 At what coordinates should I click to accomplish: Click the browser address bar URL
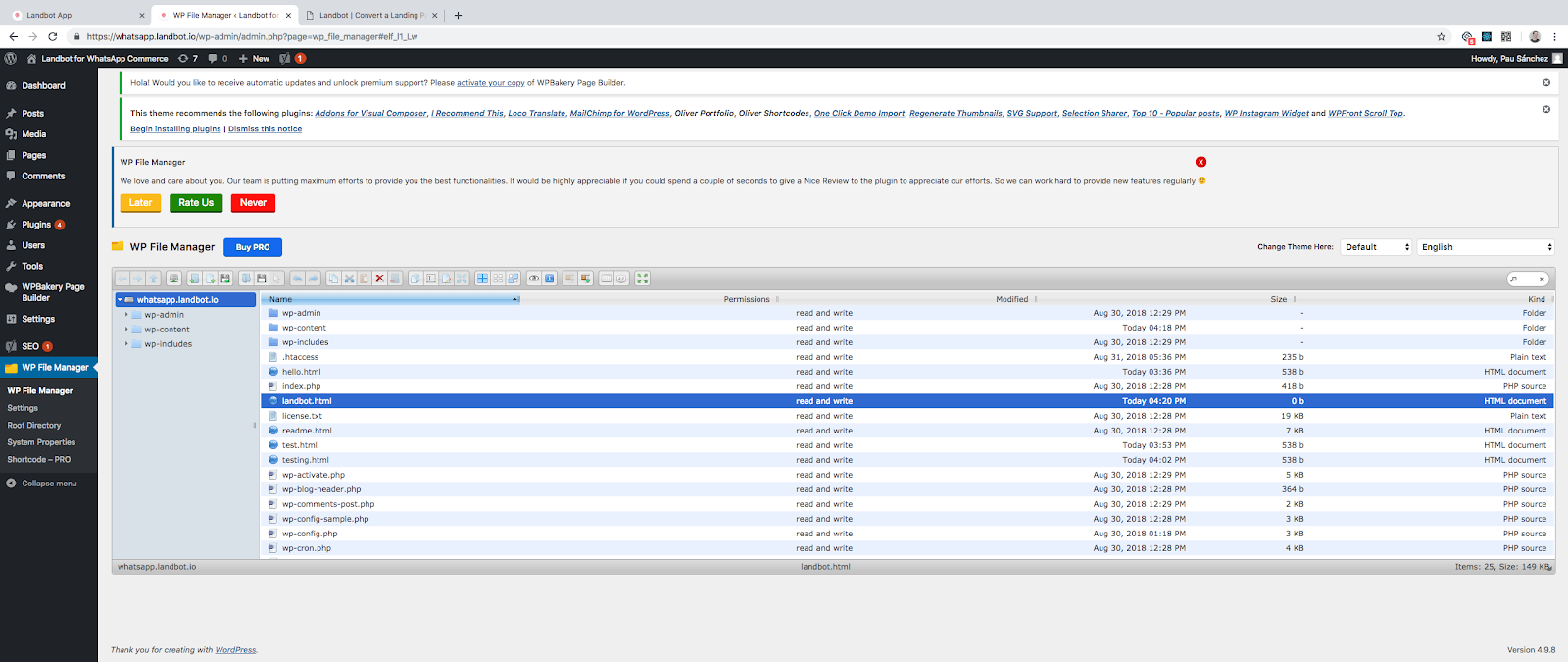252,36
